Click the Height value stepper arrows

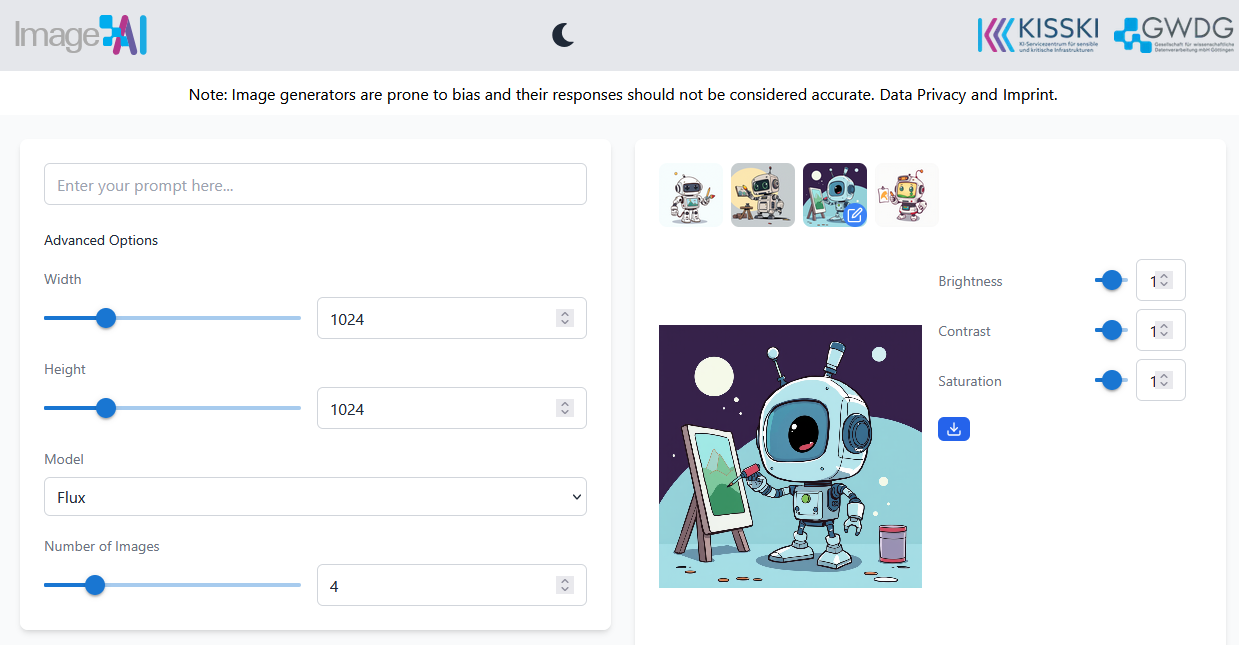[565, 408]
